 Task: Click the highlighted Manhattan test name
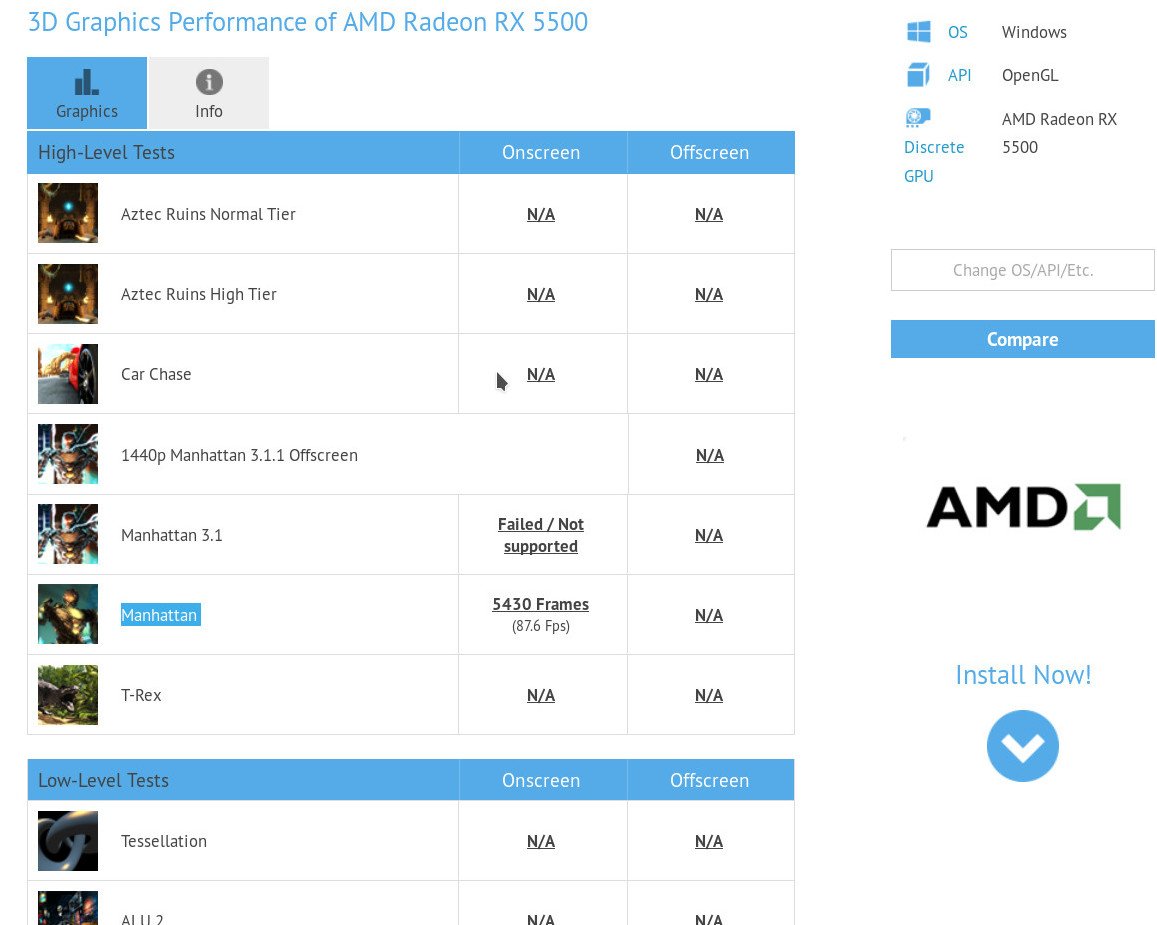pos(160,615)
